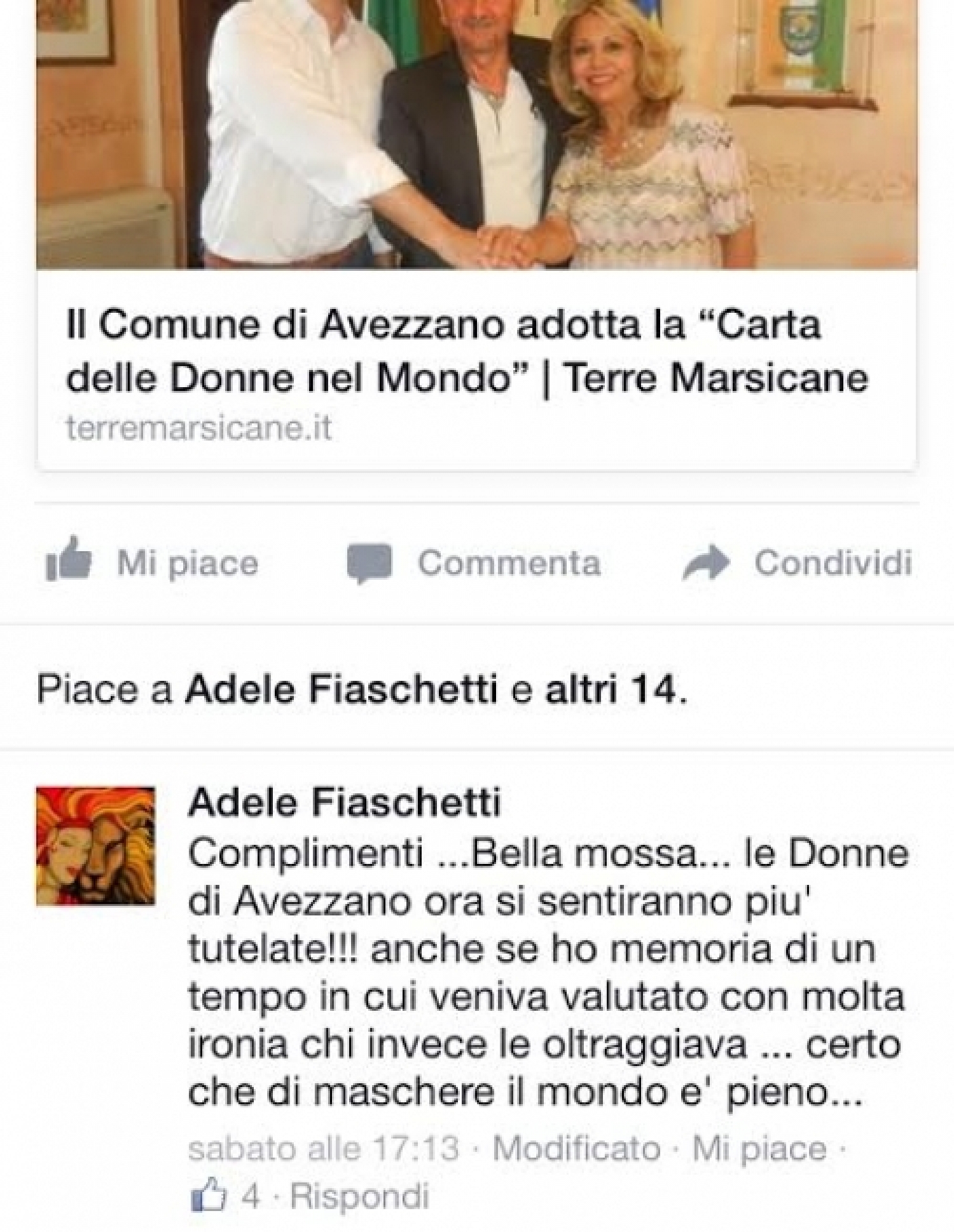
Task: Click the Commenta label under the post
Action: tap(509, 563)
